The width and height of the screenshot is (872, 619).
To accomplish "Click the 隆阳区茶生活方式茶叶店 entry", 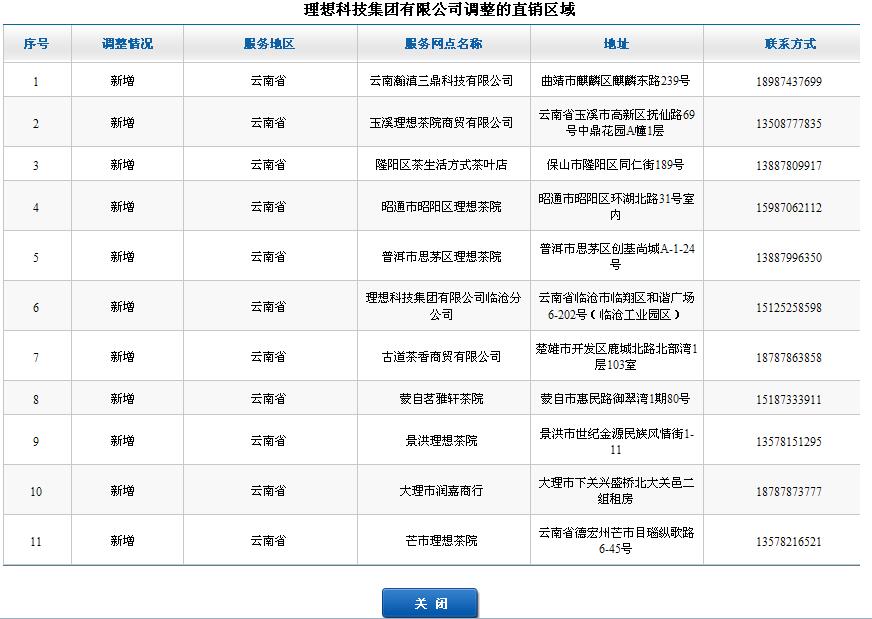I will point(441,165).
